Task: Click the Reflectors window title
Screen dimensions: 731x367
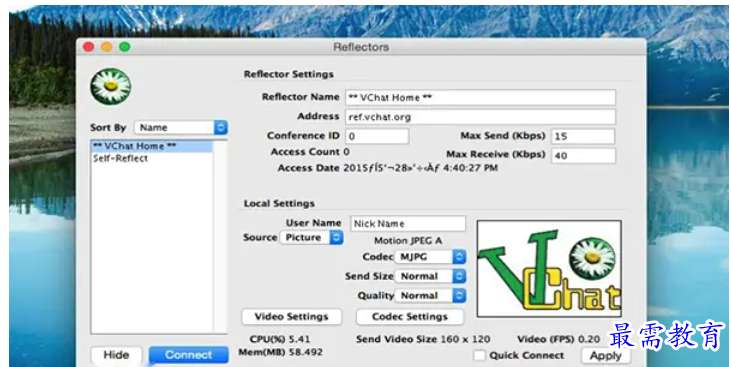Action: tap(361, 47)
